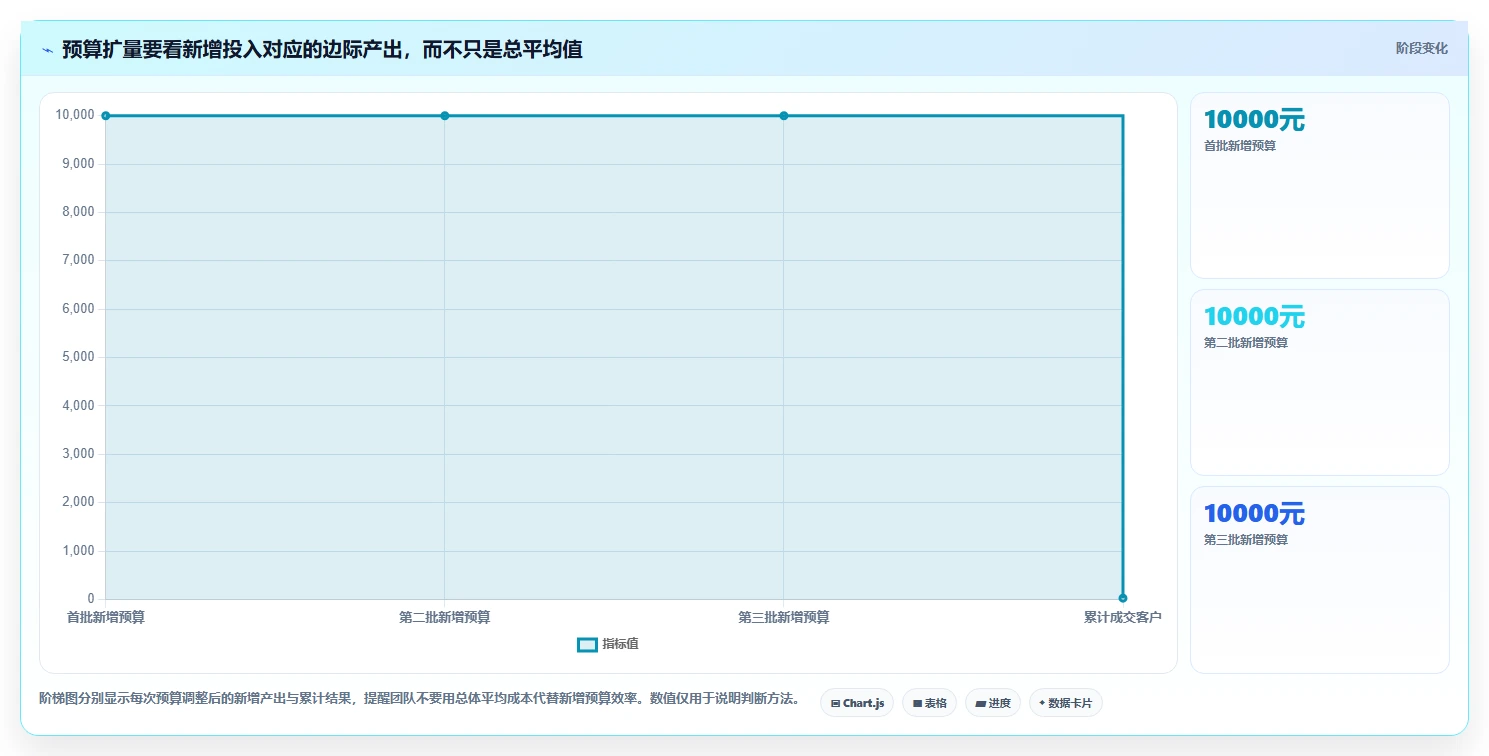The width and height of the screenshot is (1489, 756).
Task: Click the 第二批新增预算 x-axis label
Action: coord(444,617)
